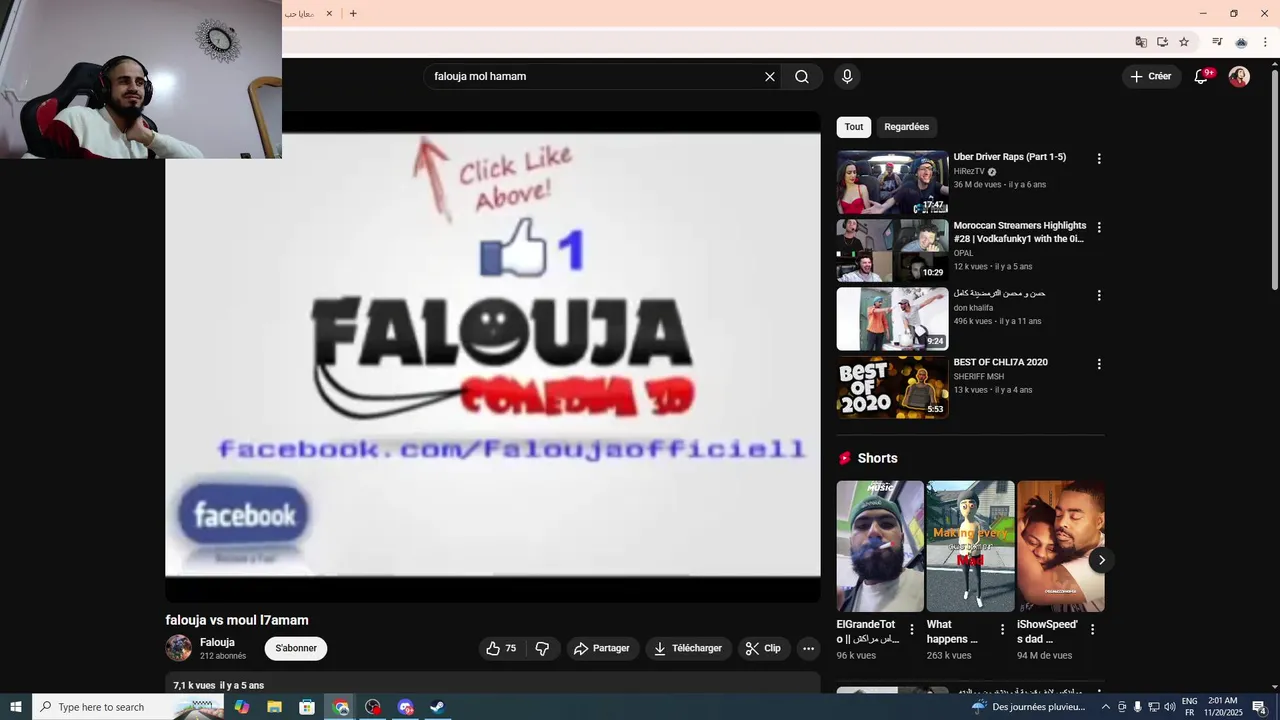Viewport: 1280px width, 720px height.
Task: Open the ElGrandeToto short thumbnail
Action: [880, 546]
